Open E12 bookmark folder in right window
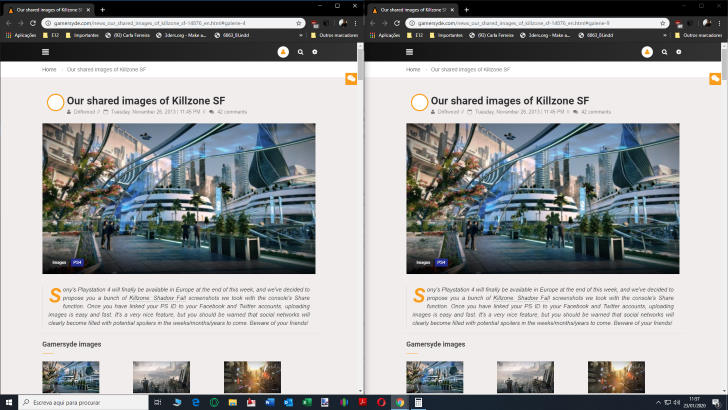 415,35
